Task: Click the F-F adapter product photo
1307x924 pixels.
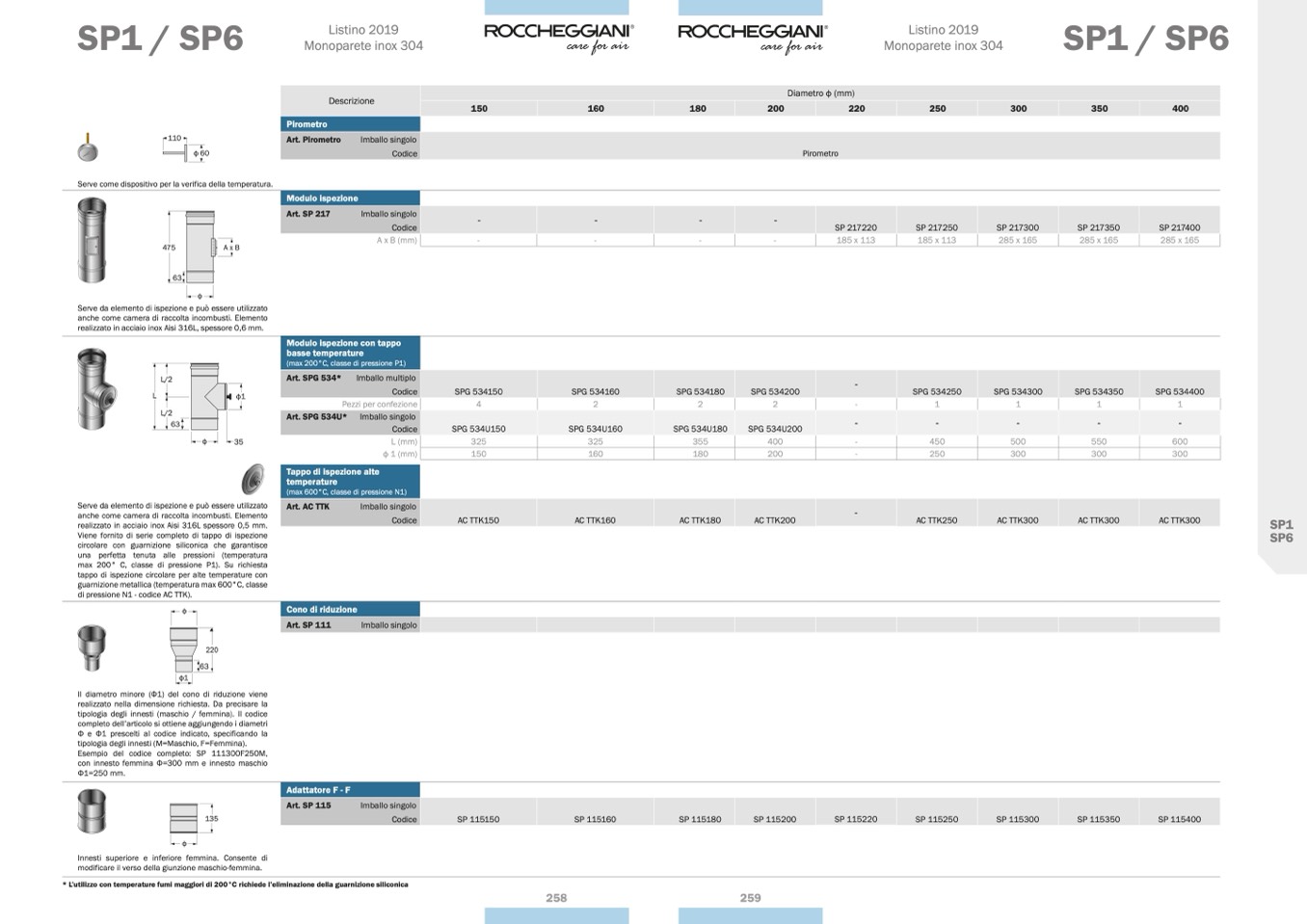Action: tap(92, 810)
